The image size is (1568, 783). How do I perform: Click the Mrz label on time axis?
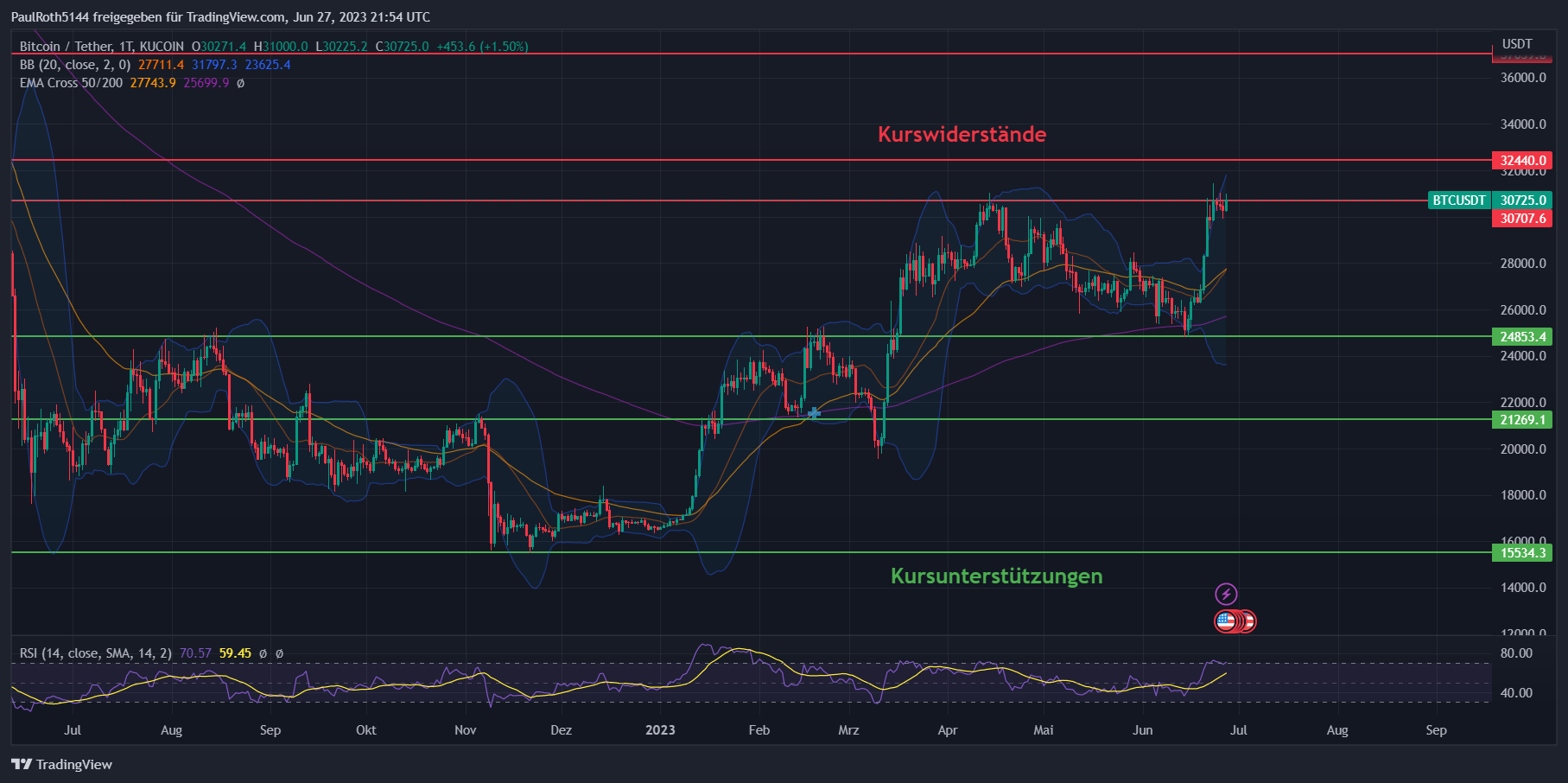point(848,730)
